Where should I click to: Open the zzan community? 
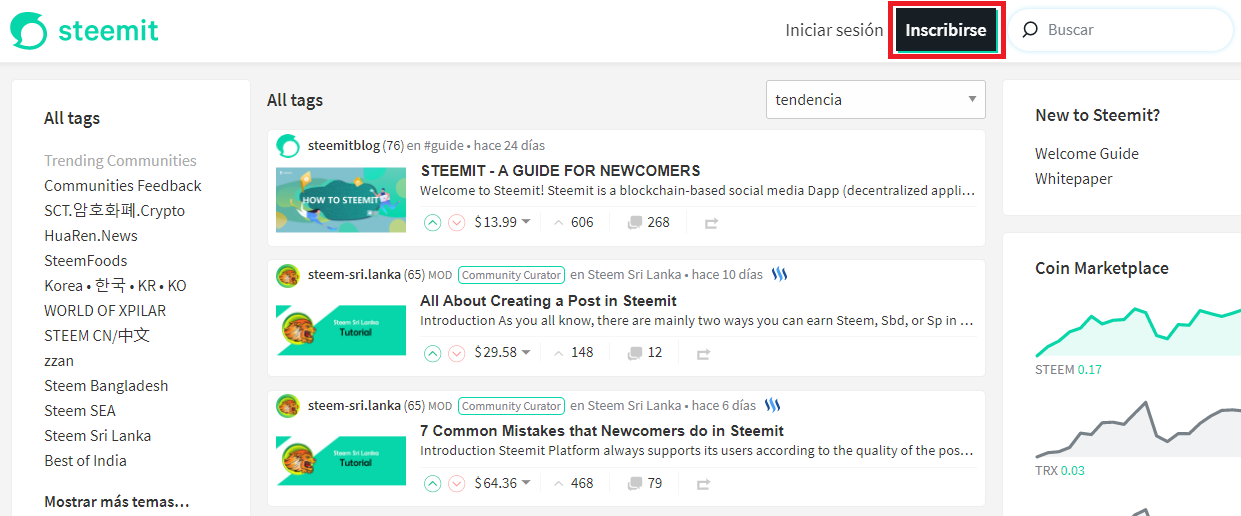click(x=59, y=361)
